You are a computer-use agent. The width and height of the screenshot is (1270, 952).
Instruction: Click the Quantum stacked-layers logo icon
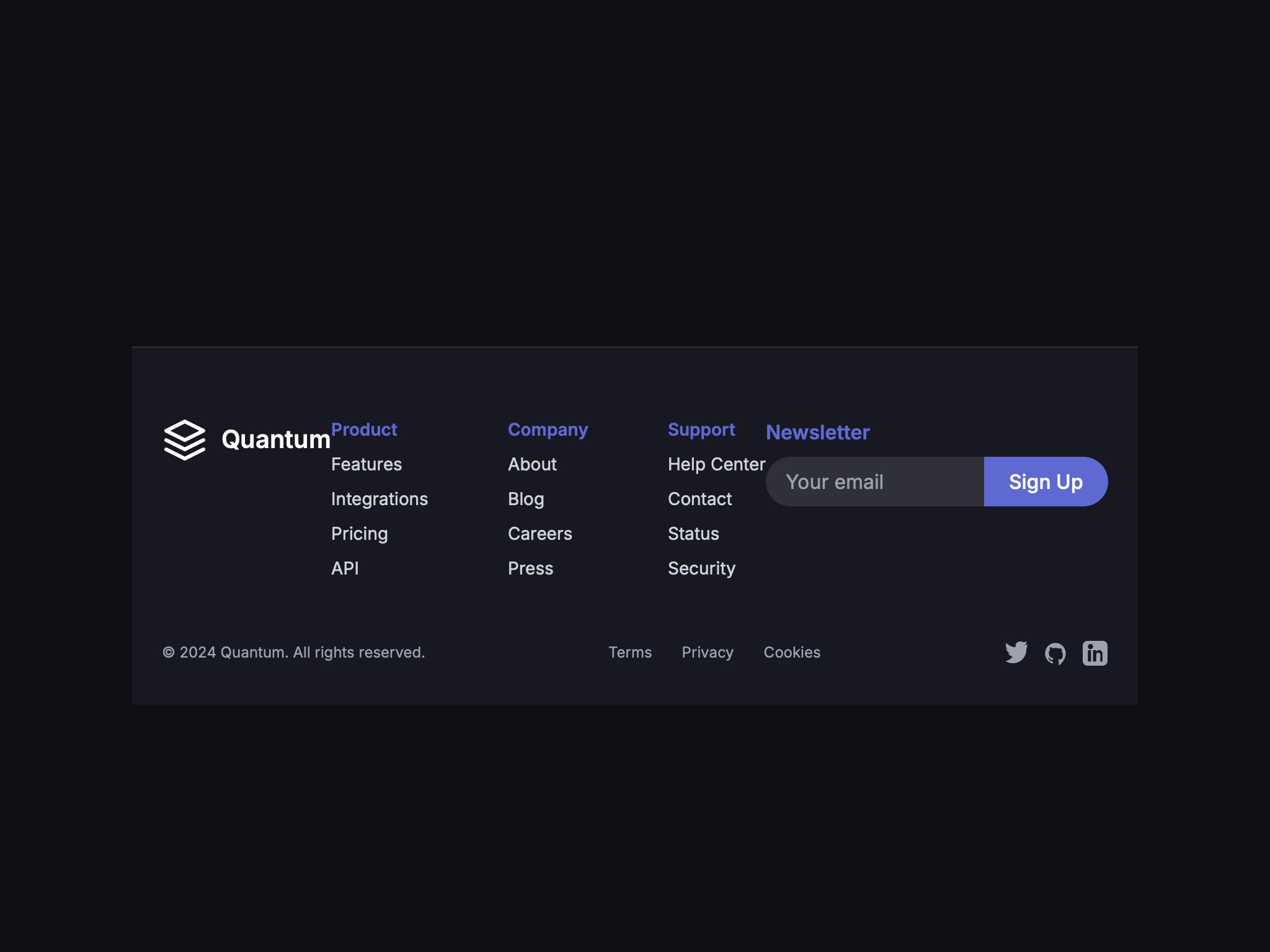(x=185, y=441)
